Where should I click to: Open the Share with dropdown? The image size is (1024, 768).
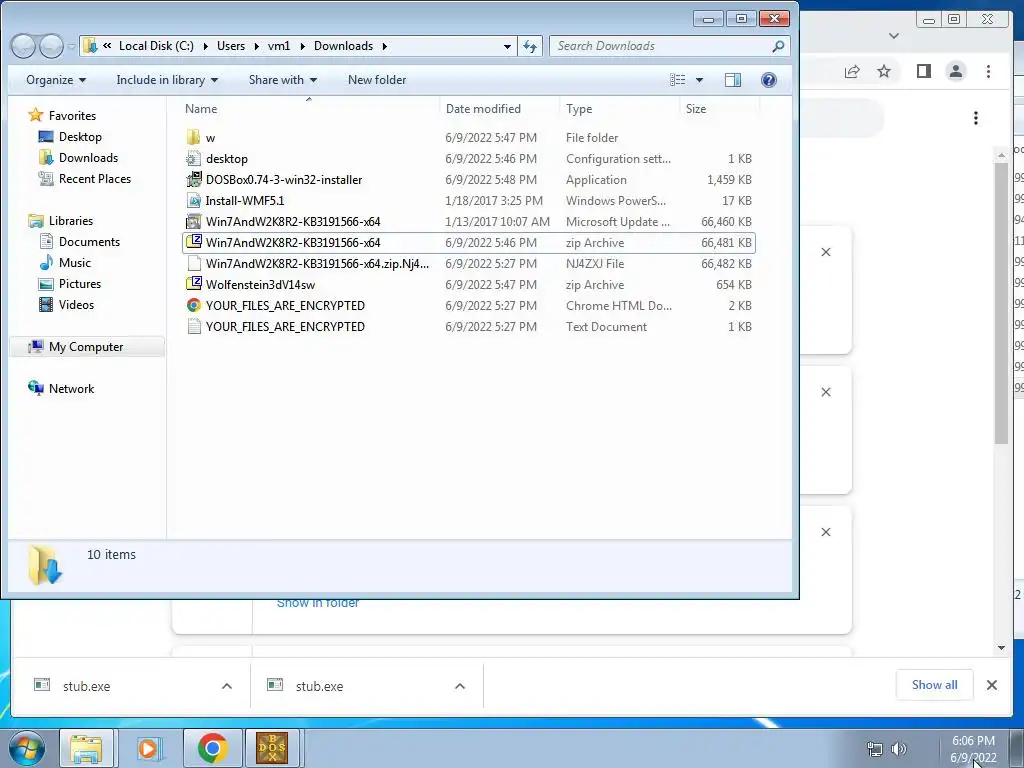(283, 80)
